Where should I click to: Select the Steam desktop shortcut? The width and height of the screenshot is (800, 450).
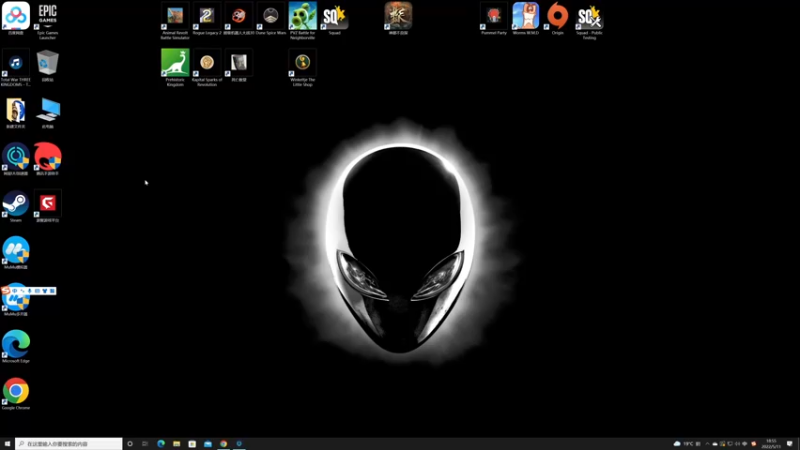tap(16, 206)
